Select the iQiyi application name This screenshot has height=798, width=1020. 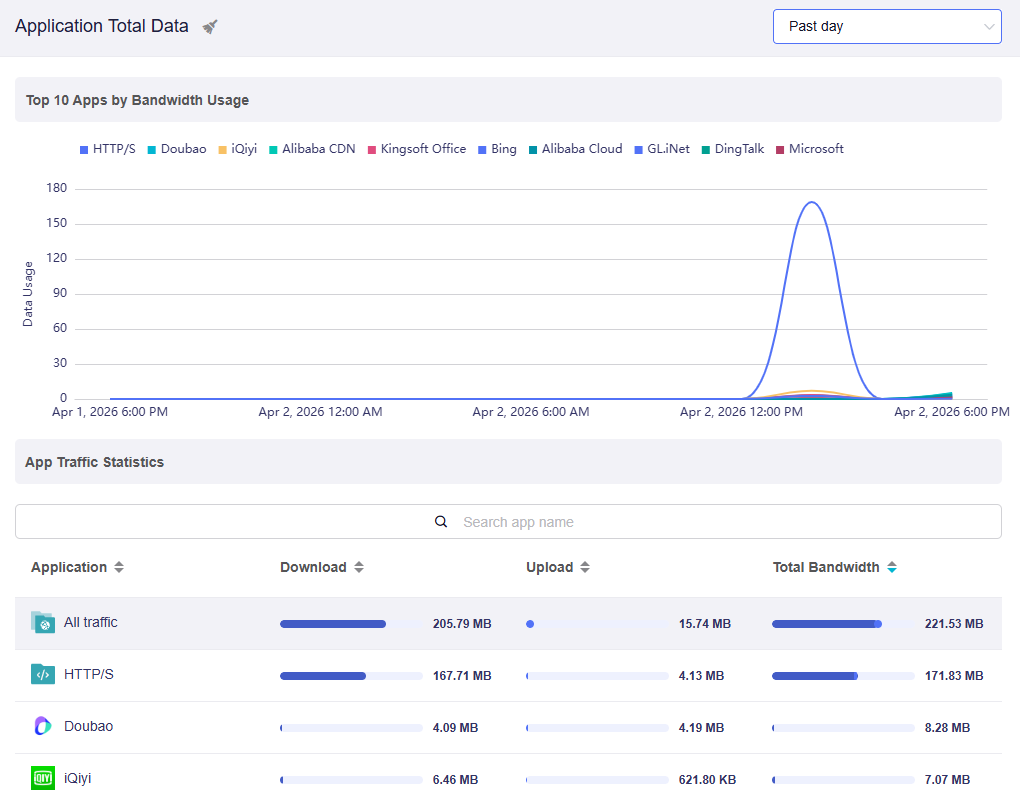pos(78,778)
